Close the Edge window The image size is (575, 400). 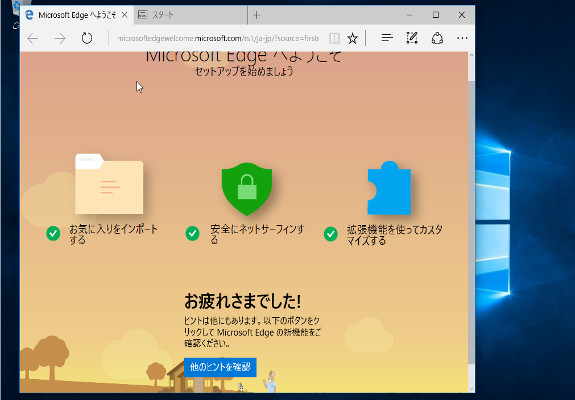tap(462, 15)
